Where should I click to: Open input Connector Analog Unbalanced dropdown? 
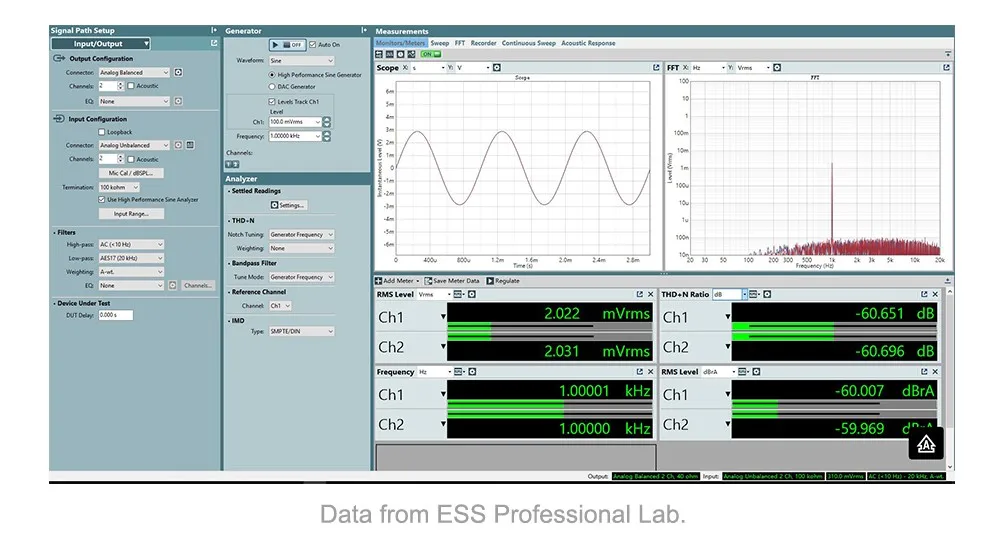click(x=134, y=145)
